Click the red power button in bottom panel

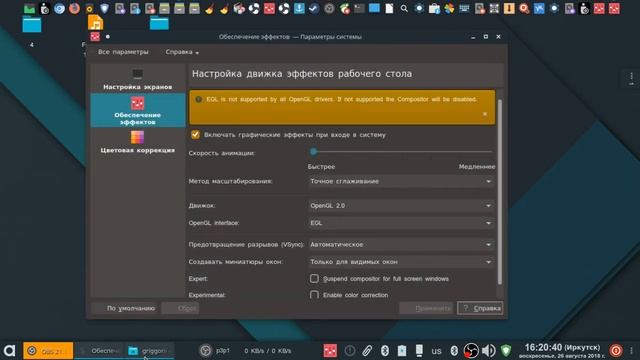tap(616, 350)
